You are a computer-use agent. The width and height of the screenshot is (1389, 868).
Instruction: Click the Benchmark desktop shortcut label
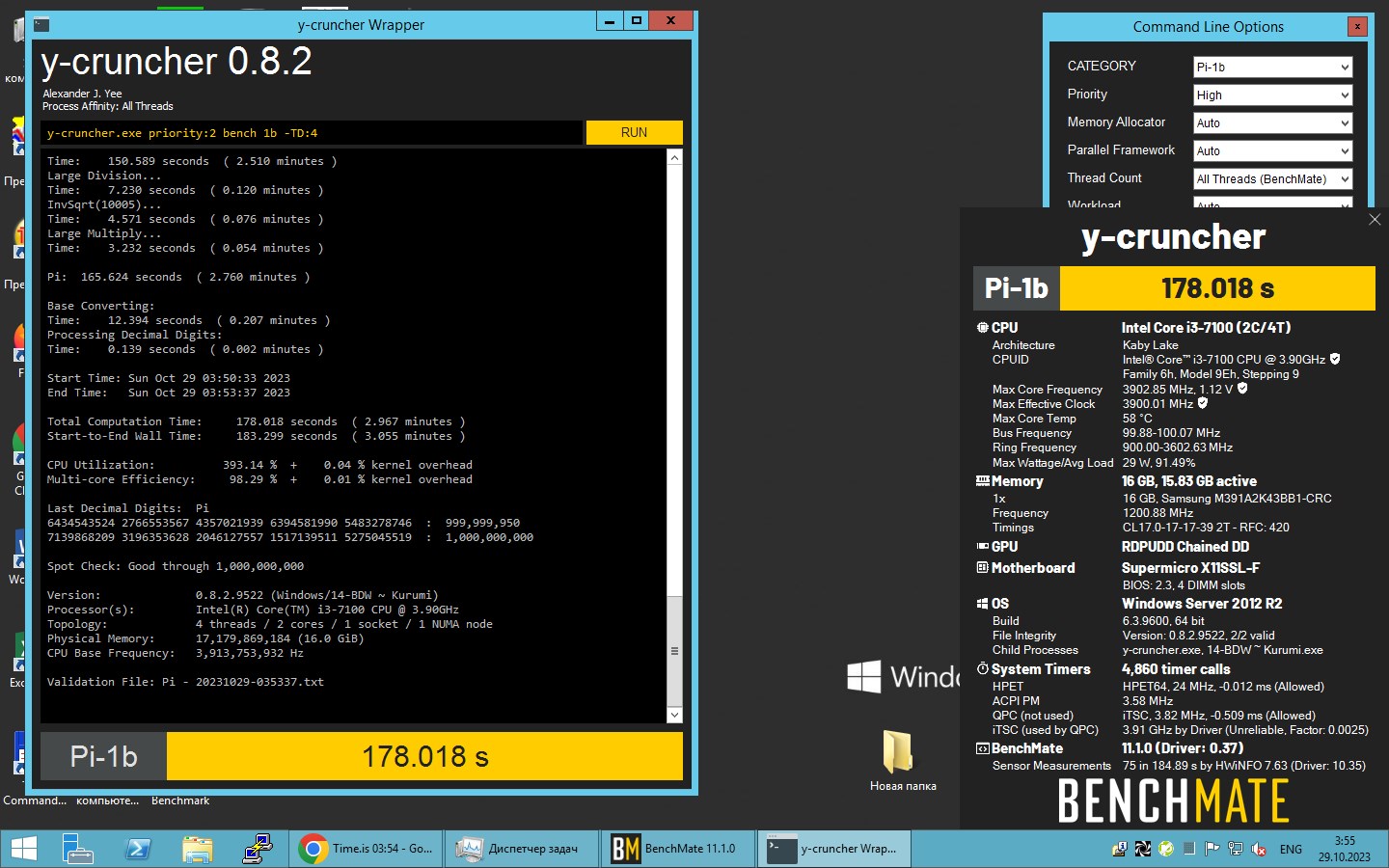pos(180,800)
